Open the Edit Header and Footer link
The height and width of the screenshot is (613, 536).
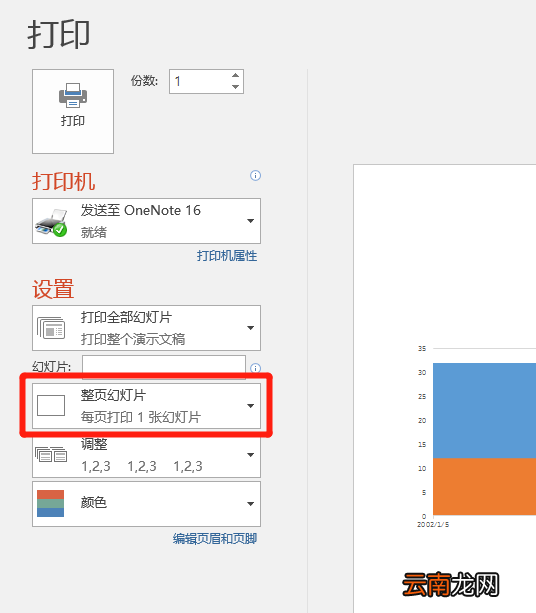coord(215,539)
